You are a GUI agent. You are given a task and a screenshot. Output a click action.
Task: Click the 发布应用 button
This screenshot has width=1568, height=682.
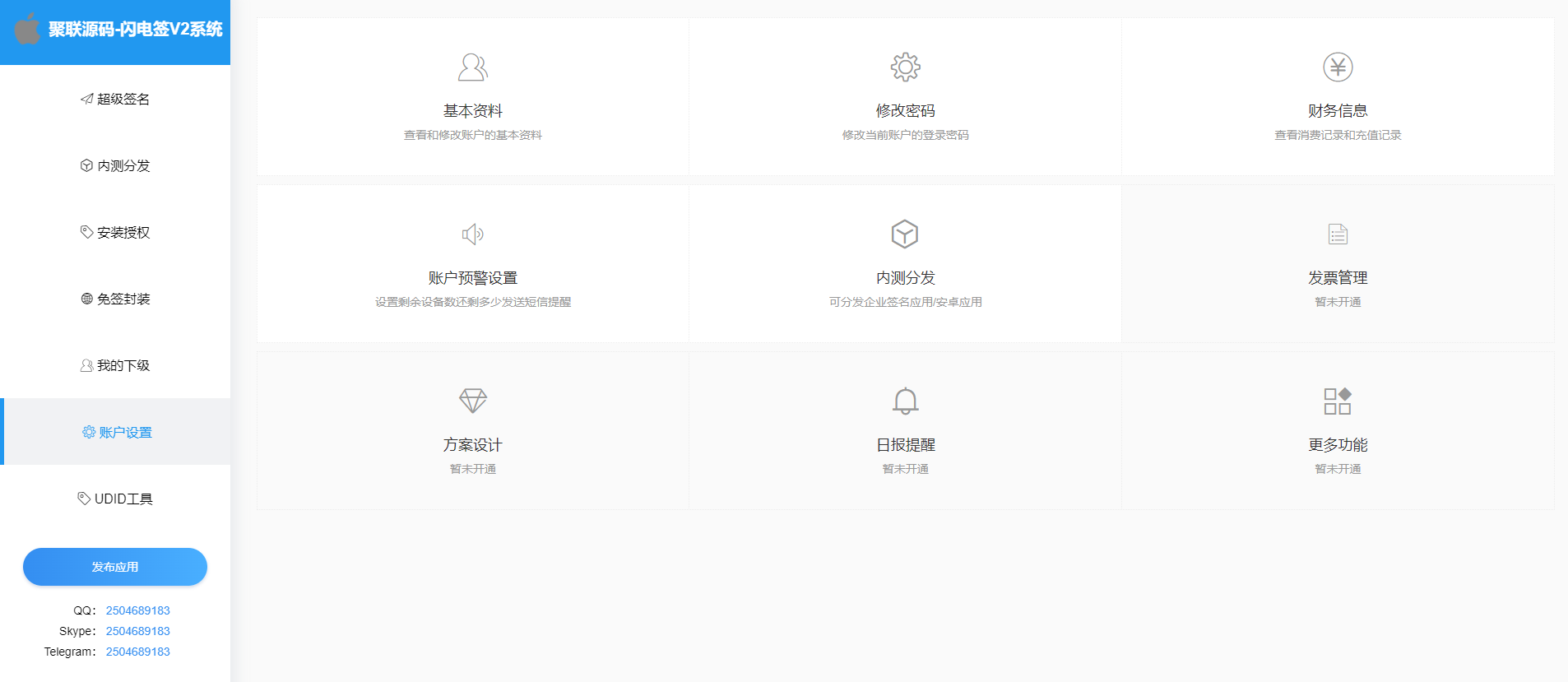(115, 567)
